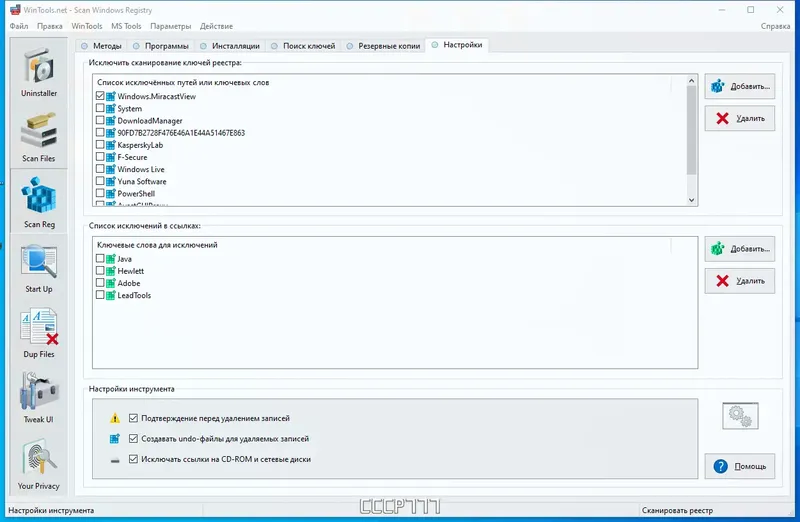
Task: Click Добавить for link exclusions
Action: tap(740, 249)
